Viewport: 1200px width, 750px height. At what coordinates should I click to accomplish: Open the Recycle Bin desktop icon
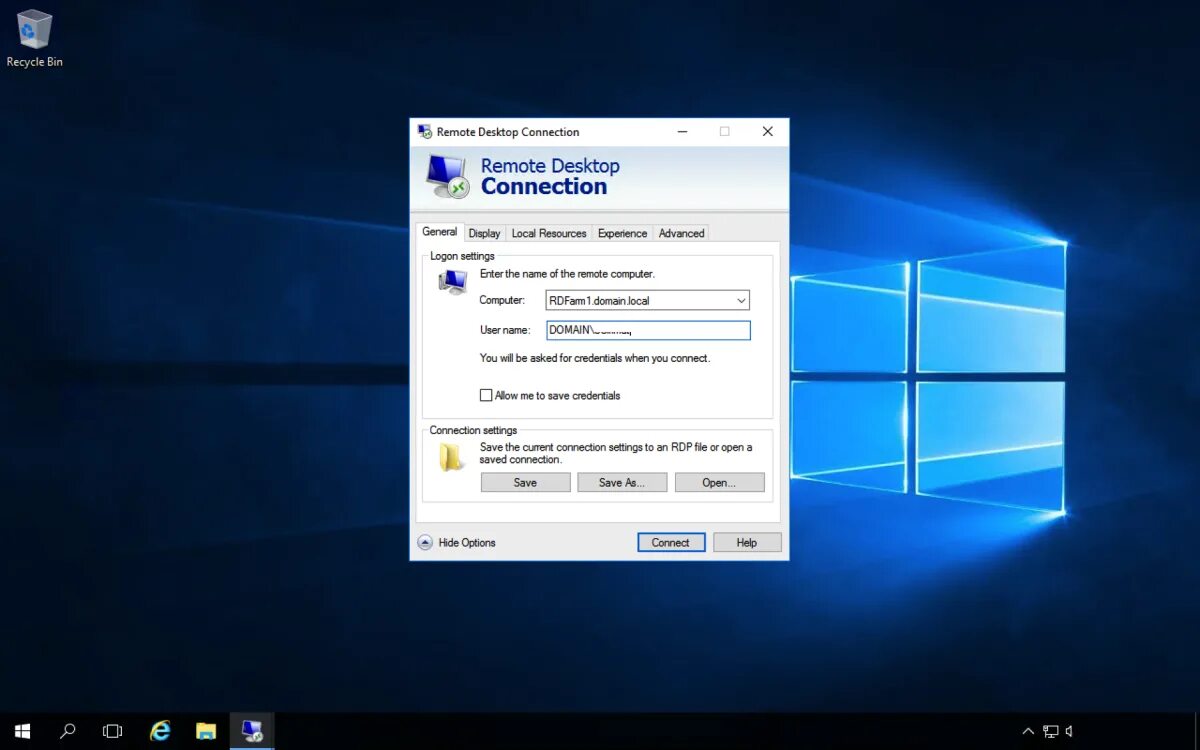[x=34, y=39]
